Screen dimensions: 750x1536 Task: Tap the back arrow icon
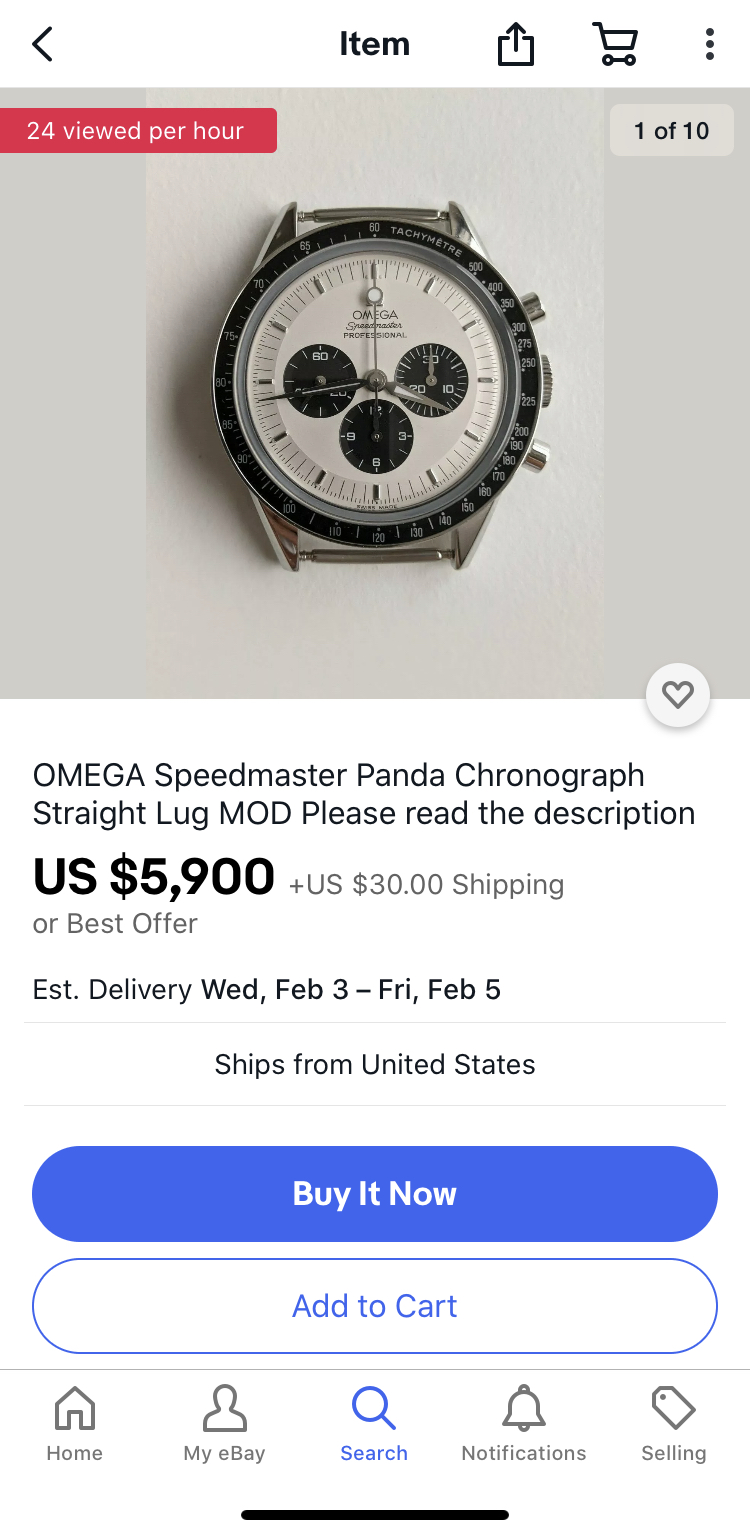point(42,44)
